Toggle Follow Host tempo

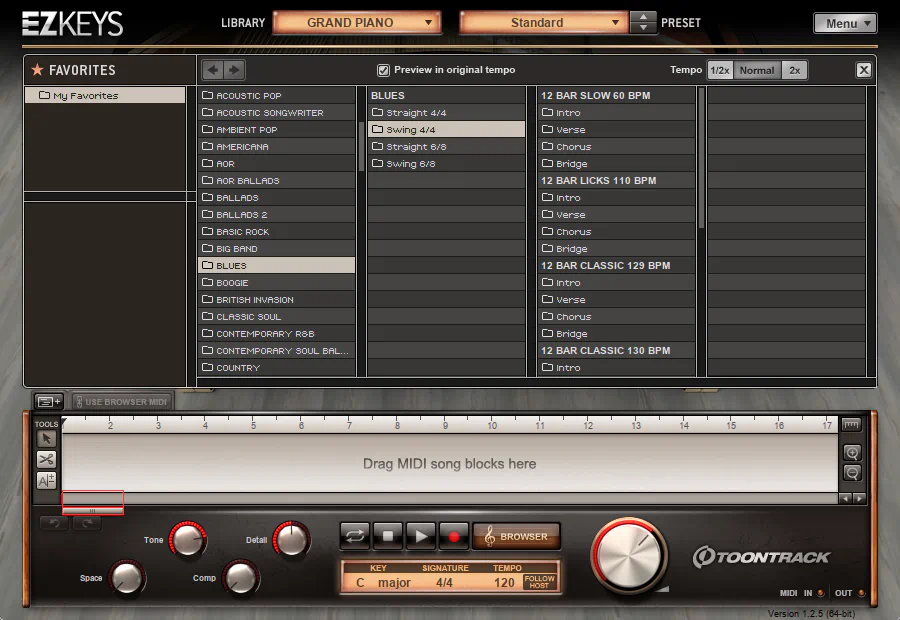coord(539,582)
